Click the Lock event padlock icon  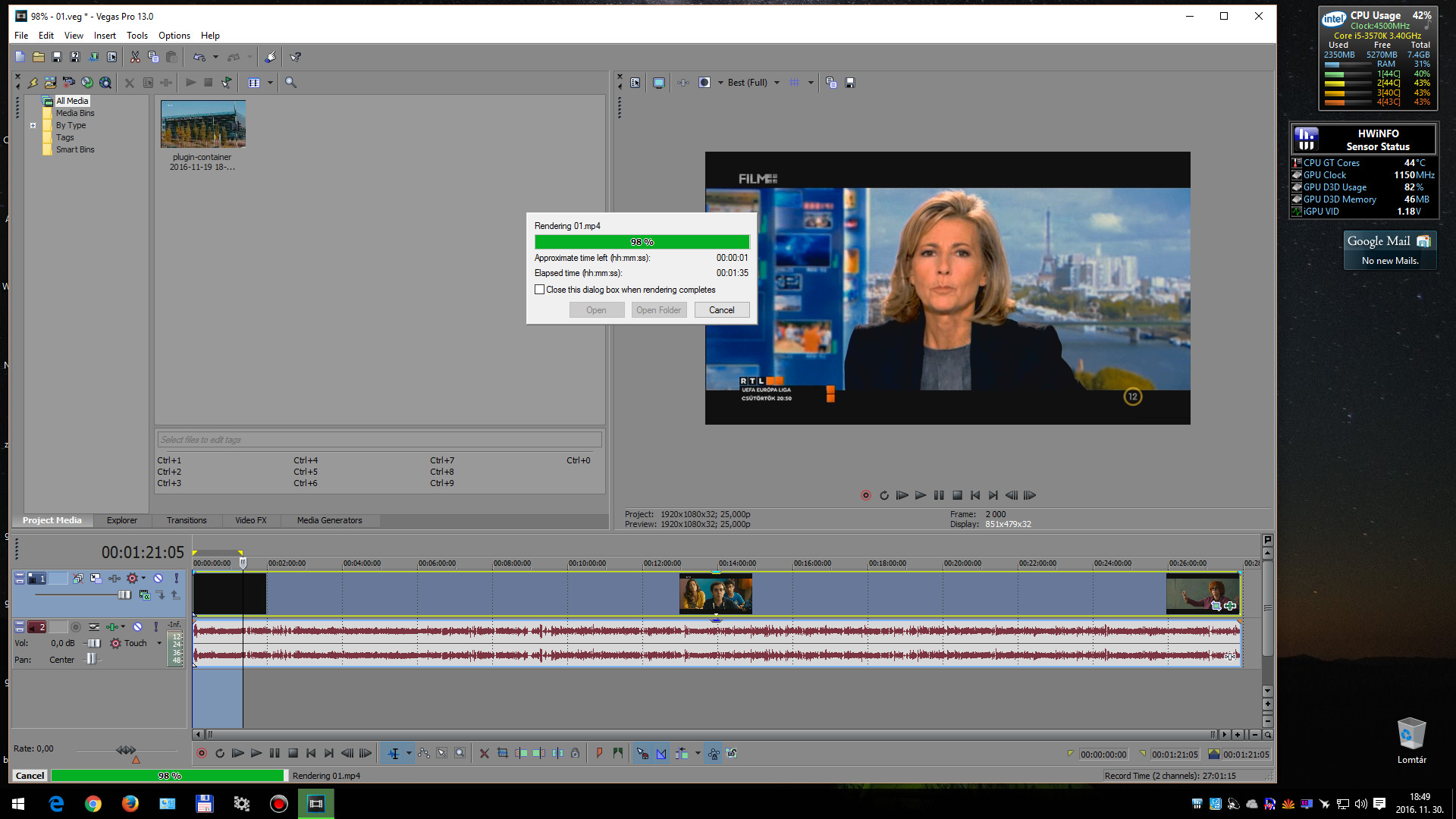click(x=576, y=754)
